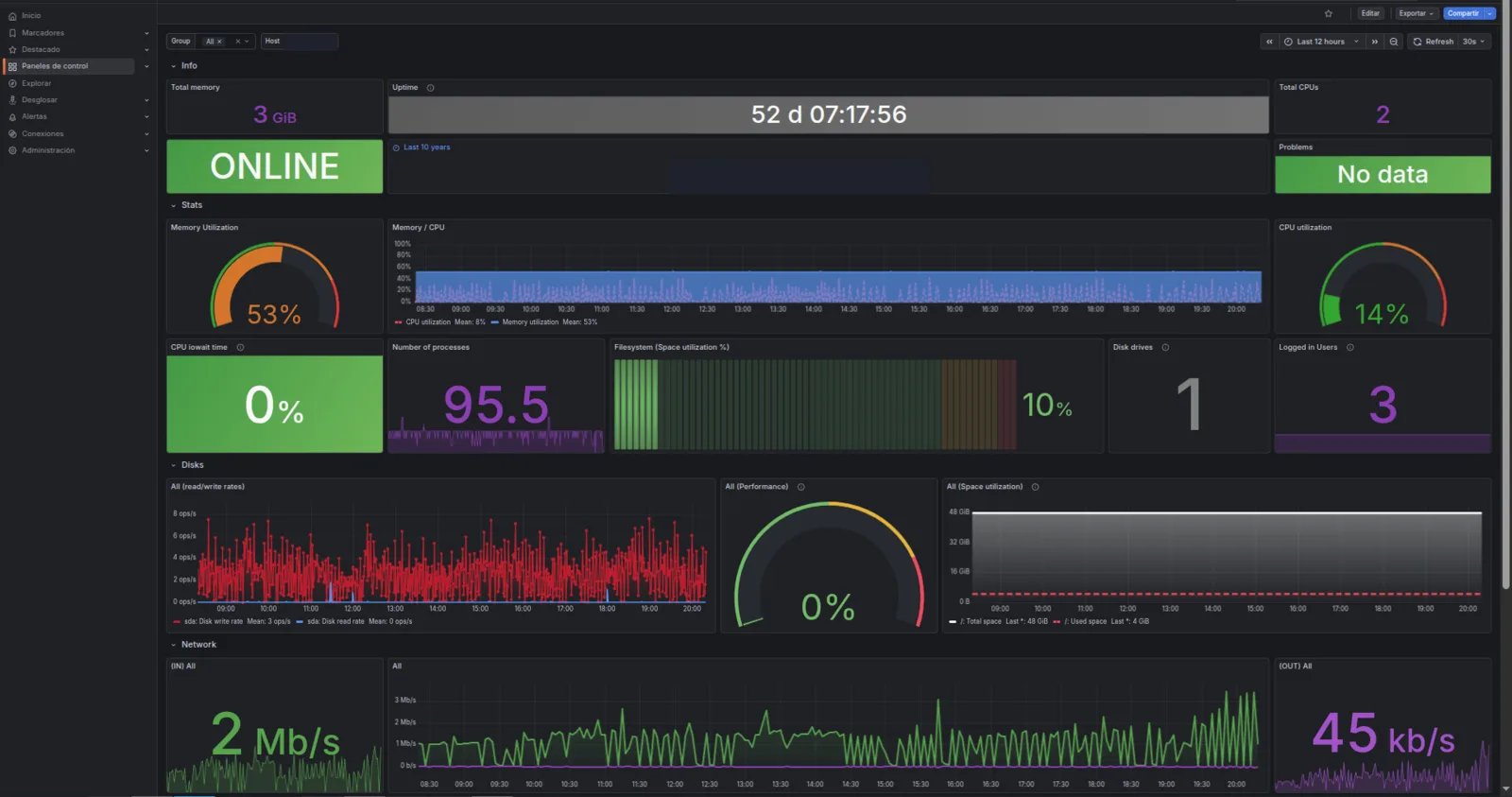Open the 30s refresh interval dropdown

tap(1473, 42)
